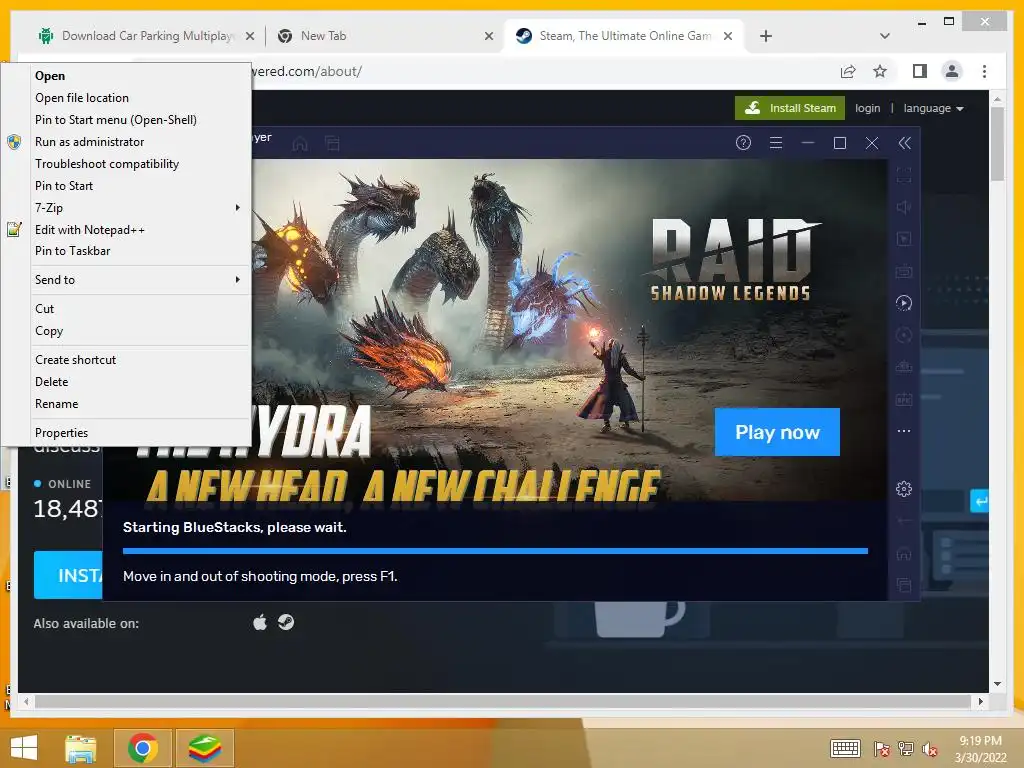Click horizontal scrollbar right arrow

[980, 701]
